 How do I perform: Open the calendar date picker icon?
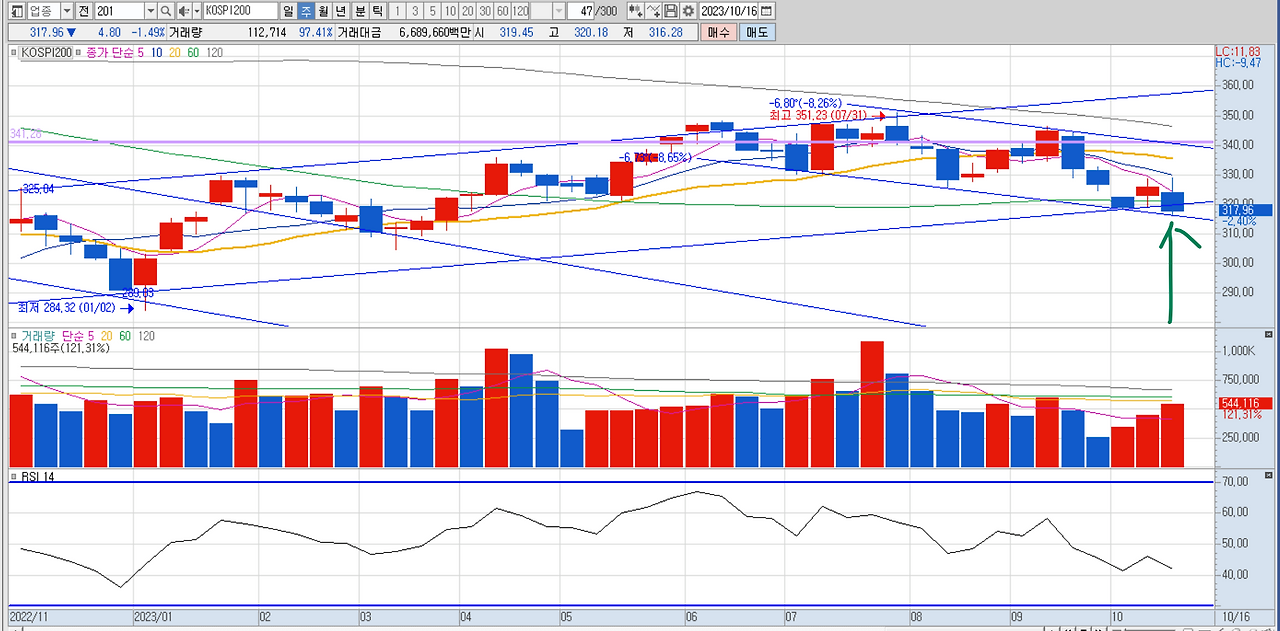766,10
